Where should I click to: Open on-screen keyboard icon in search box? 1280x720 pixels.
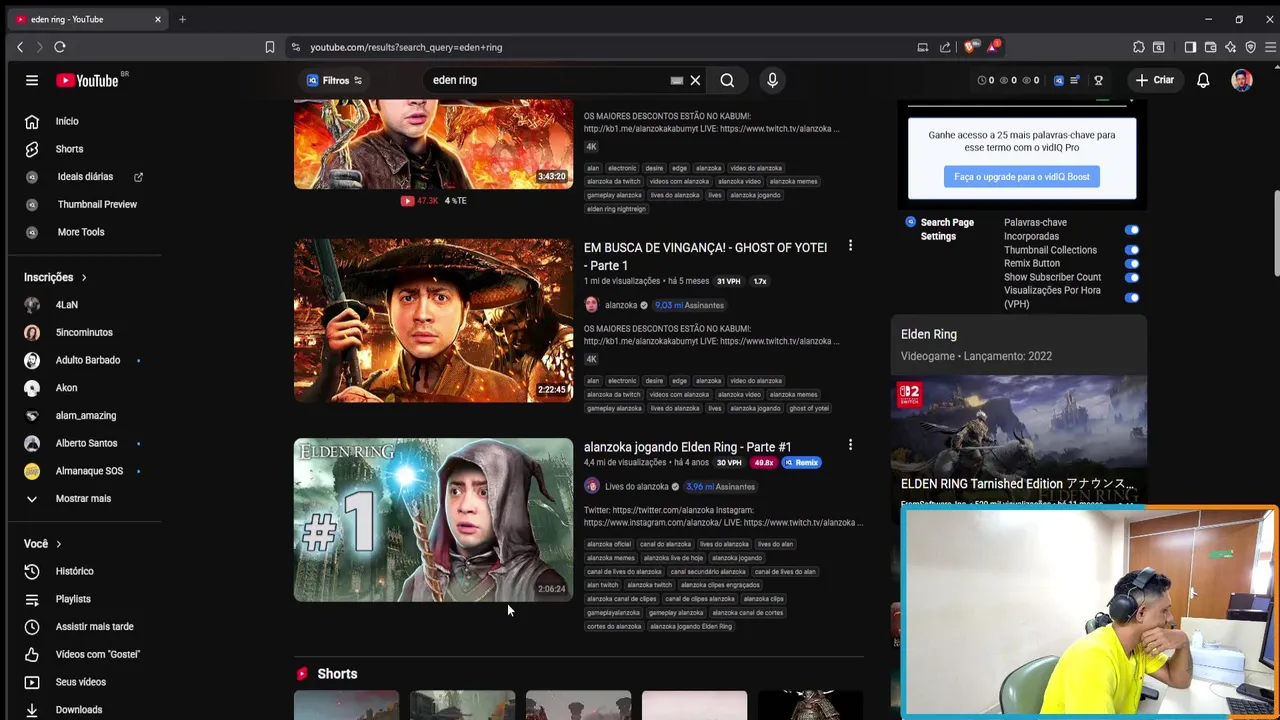[677, 80]
